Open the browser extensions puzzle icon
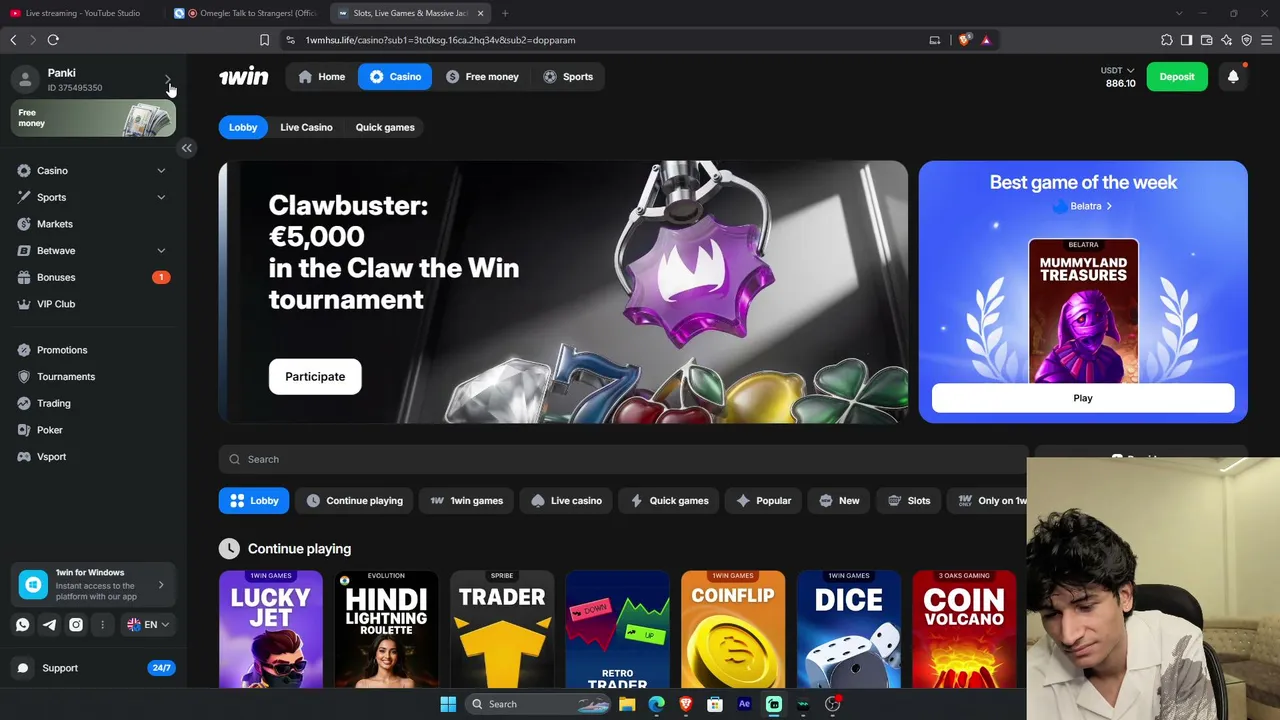Screen dimensions: 1280x720 click(1167, 40)
